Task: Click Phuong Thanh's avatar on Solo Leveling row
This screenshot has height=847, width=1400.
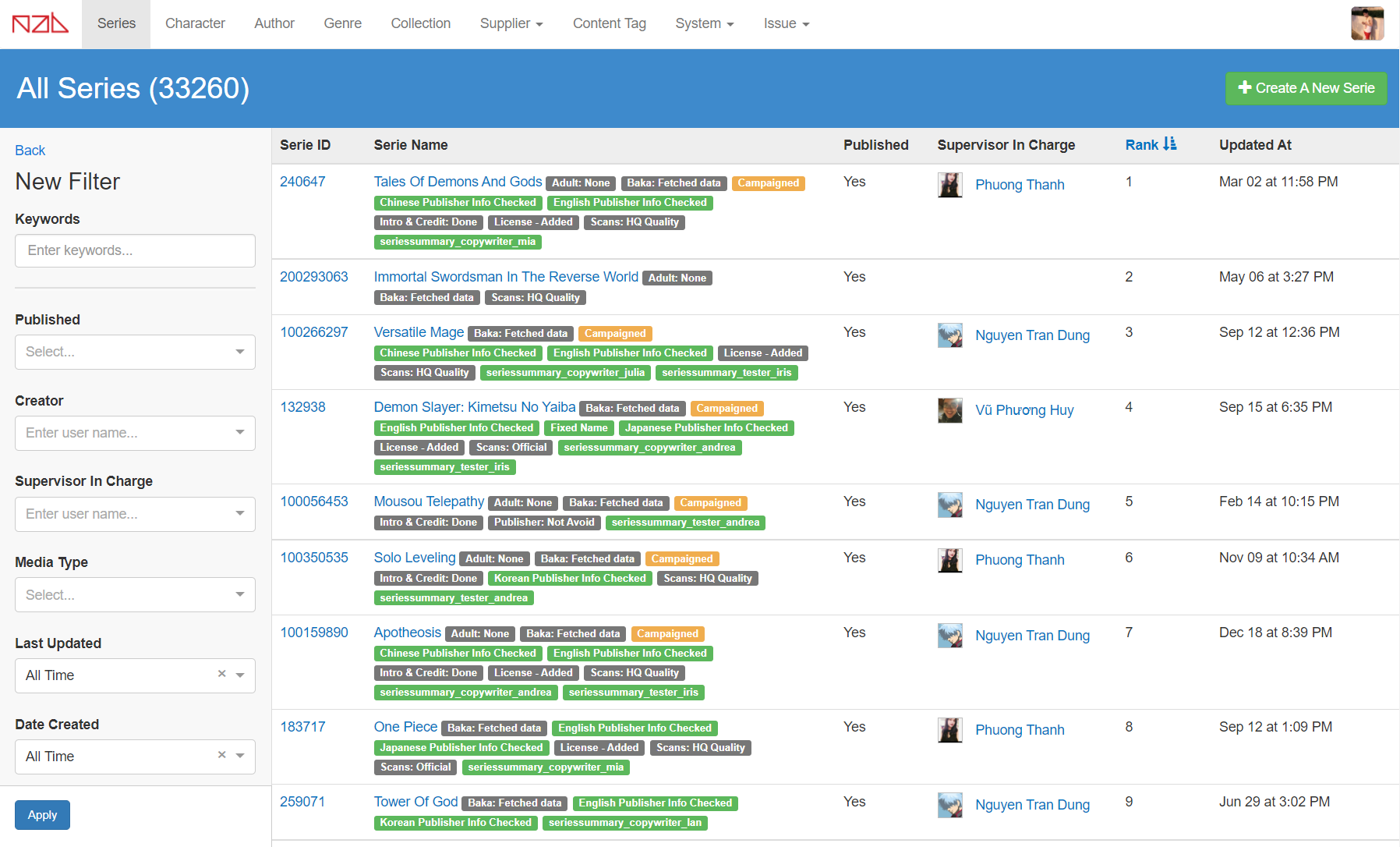Action: [949, 560]
